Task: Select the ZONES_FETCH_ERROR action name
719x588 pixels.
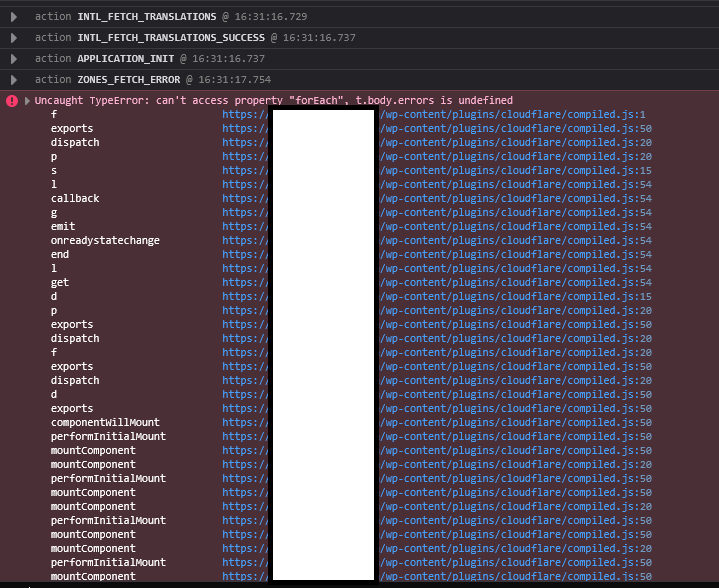Action: (x=129, y=80)
